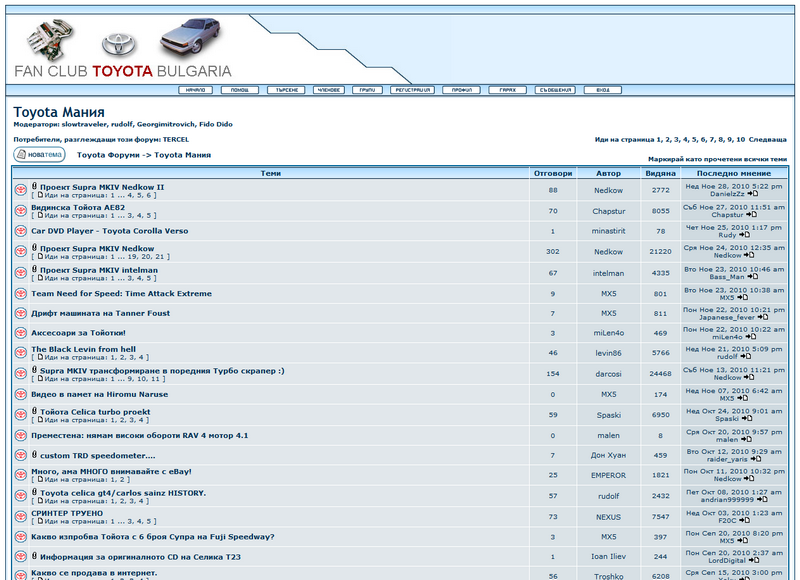
Task: Open the ПРОФИЛ navigation button
Action: coord(461,90)
